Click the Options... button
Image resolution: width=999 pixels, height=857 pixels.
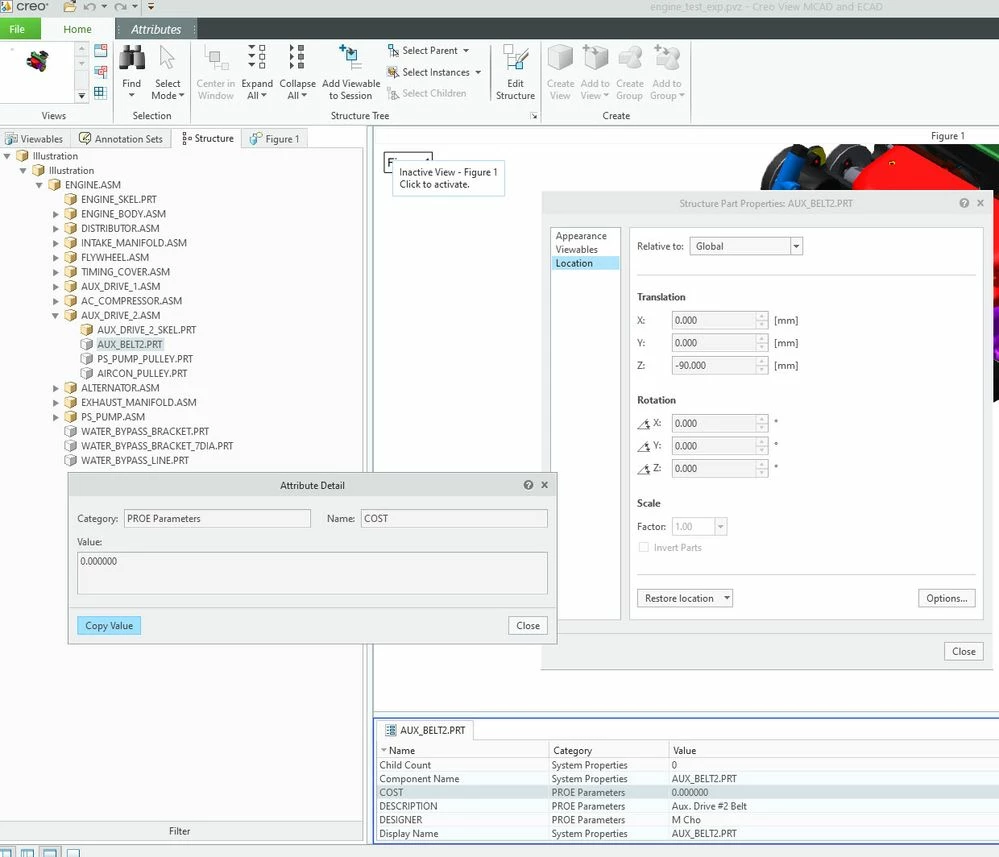click(946, 598)
